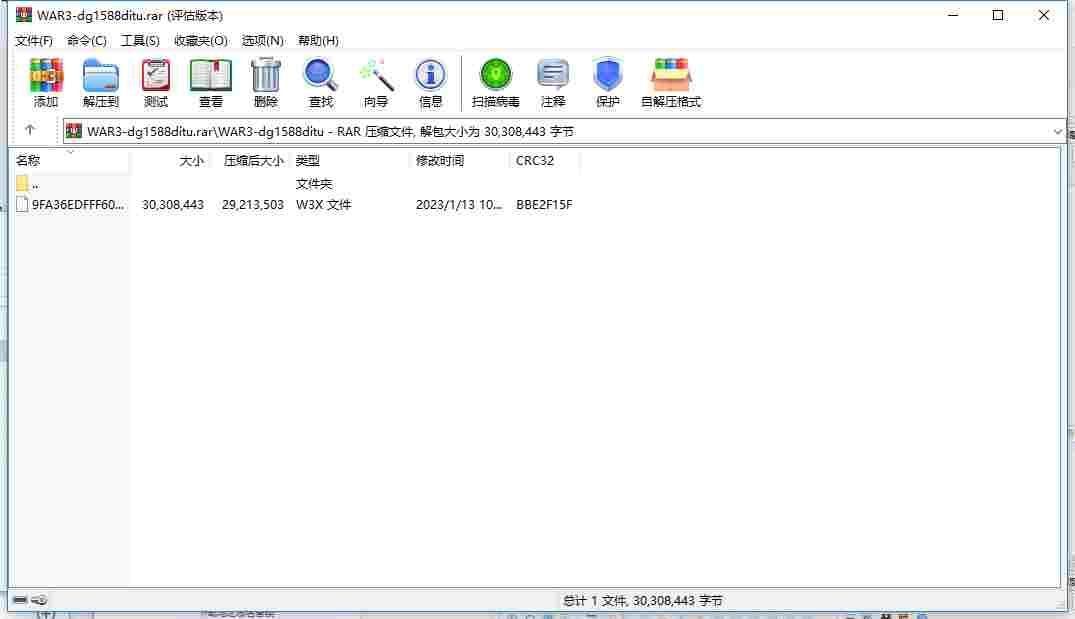
Task: Maximize the WinRAR window
Action: point(998,15)
